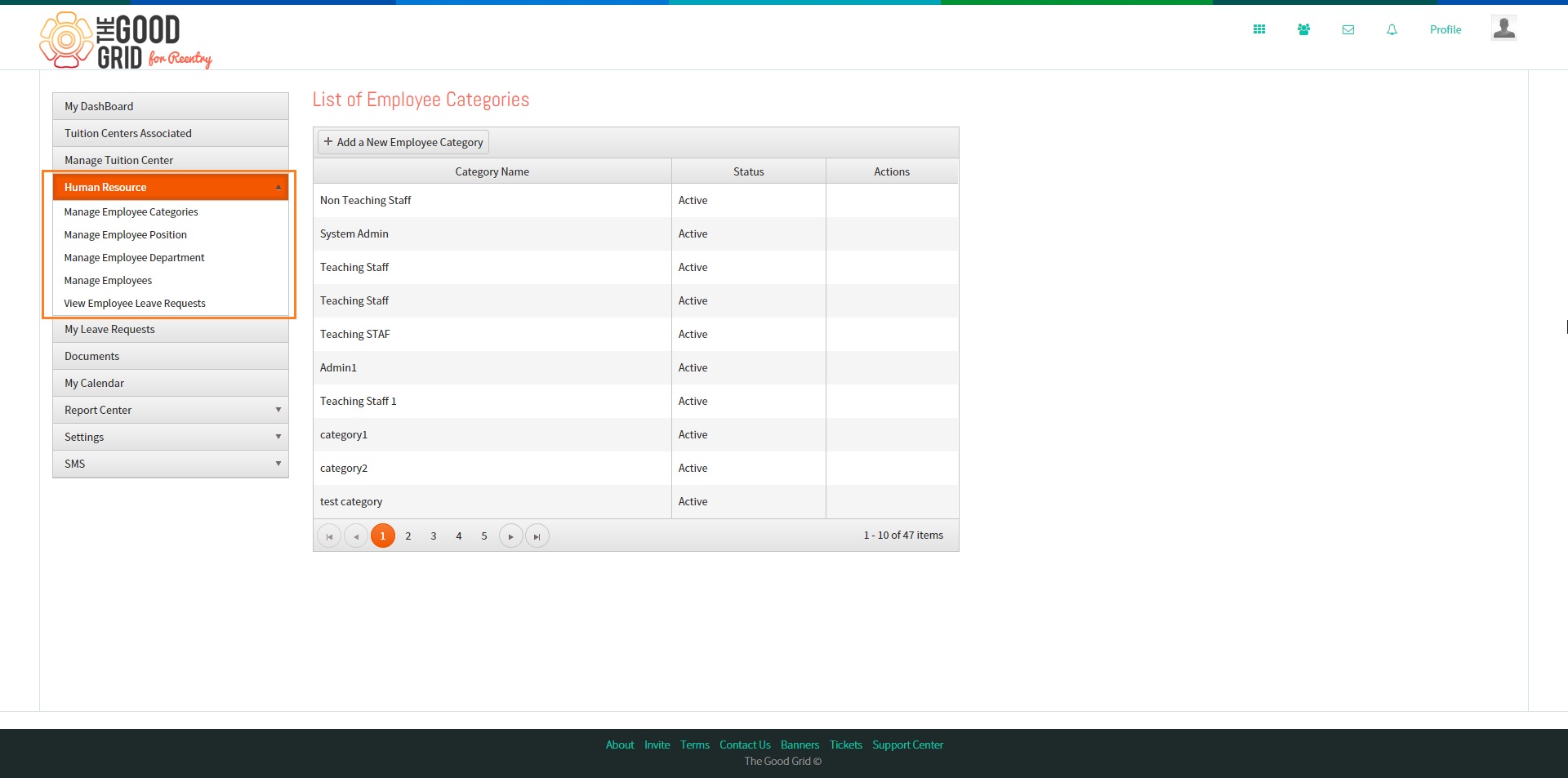
Task: Select Admin1 row
Action: point(635,367)
